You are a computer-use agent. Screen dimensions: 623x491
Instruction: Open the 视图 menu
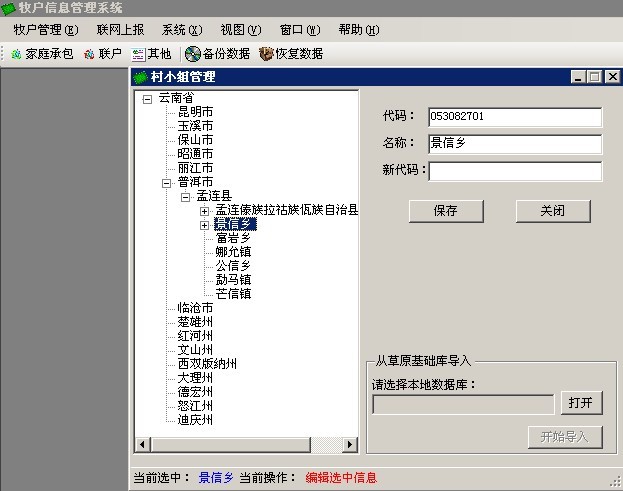tap(240, 30)
